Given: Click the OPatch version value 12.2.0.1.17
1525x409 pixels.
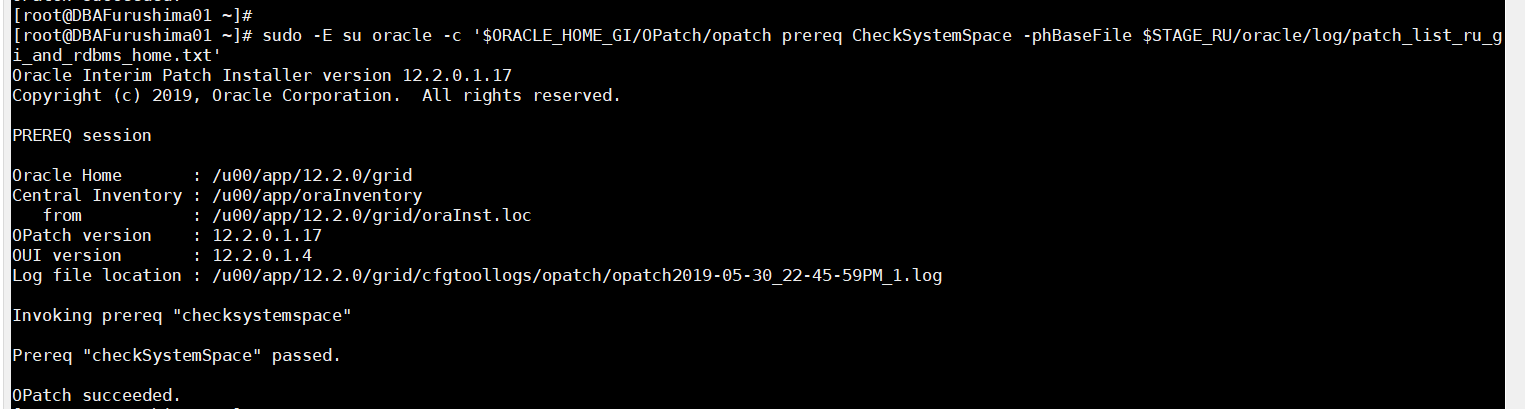Looking at the screenshot, I should click(x=267, y=236).
